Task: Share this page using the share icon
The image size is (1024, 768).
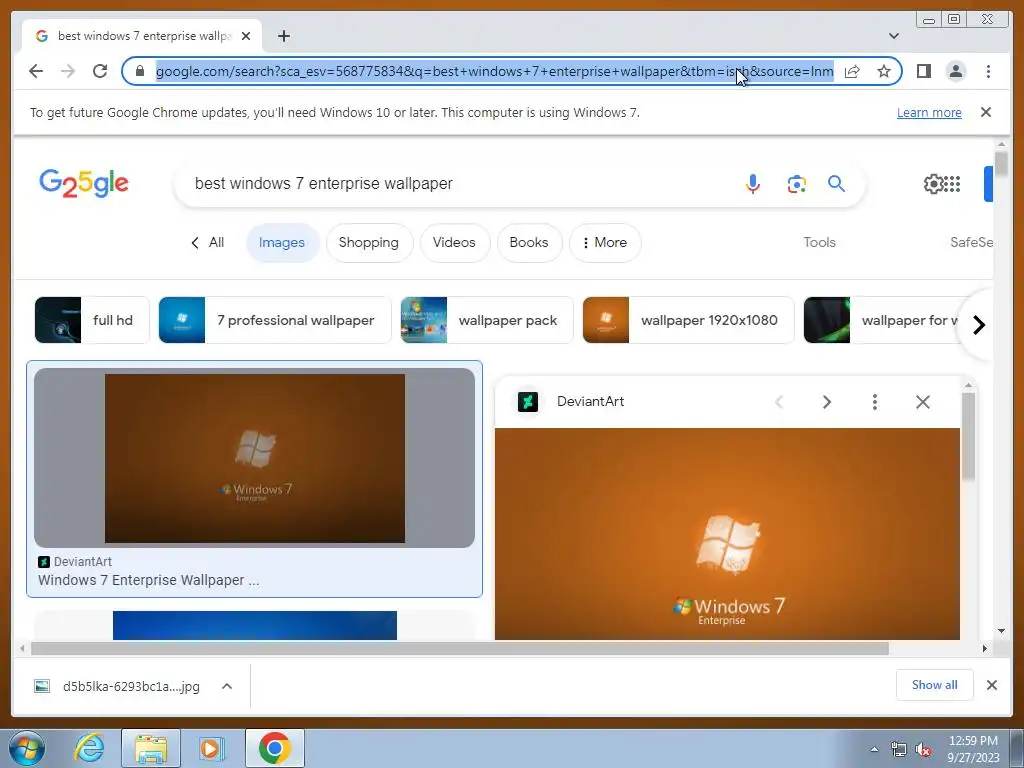Action: pos(852,71)
